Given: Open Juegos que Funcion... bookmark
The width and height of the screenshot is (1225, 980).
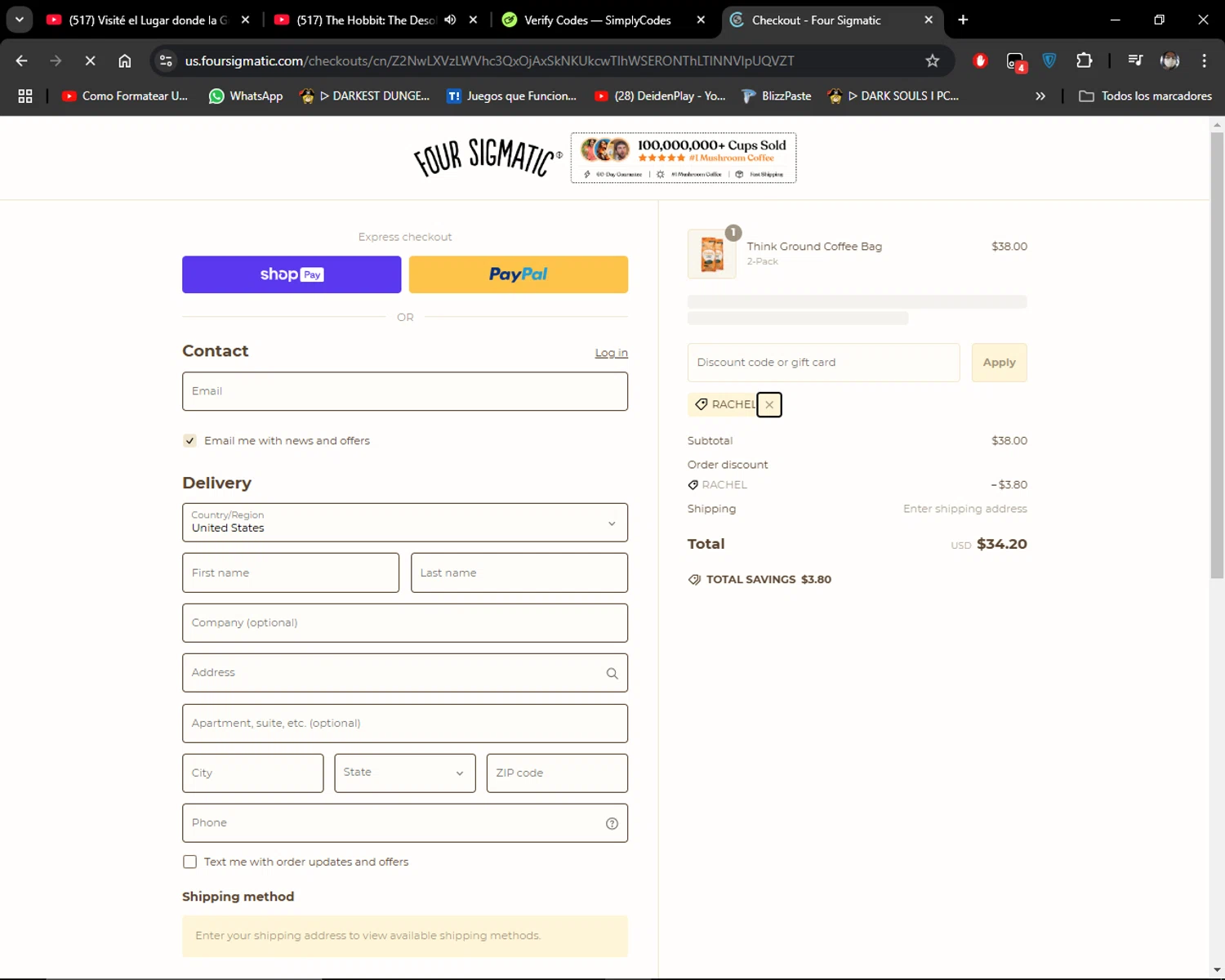Looking at the screenshot, I should (x=511, y=96).
